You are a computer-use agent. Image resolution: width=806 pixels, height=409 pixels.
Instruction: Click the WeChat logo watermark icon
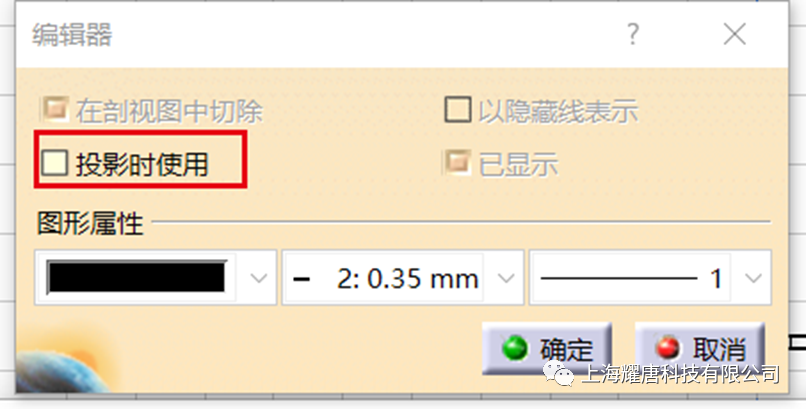tap(559, 373)
